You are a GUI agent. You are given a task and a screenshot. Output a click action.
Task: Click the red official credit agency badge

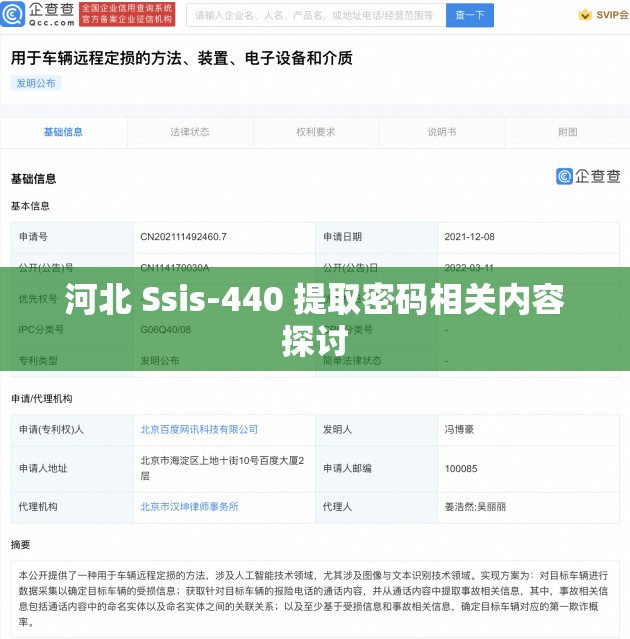pyautogui.click(x=127, y=14)
